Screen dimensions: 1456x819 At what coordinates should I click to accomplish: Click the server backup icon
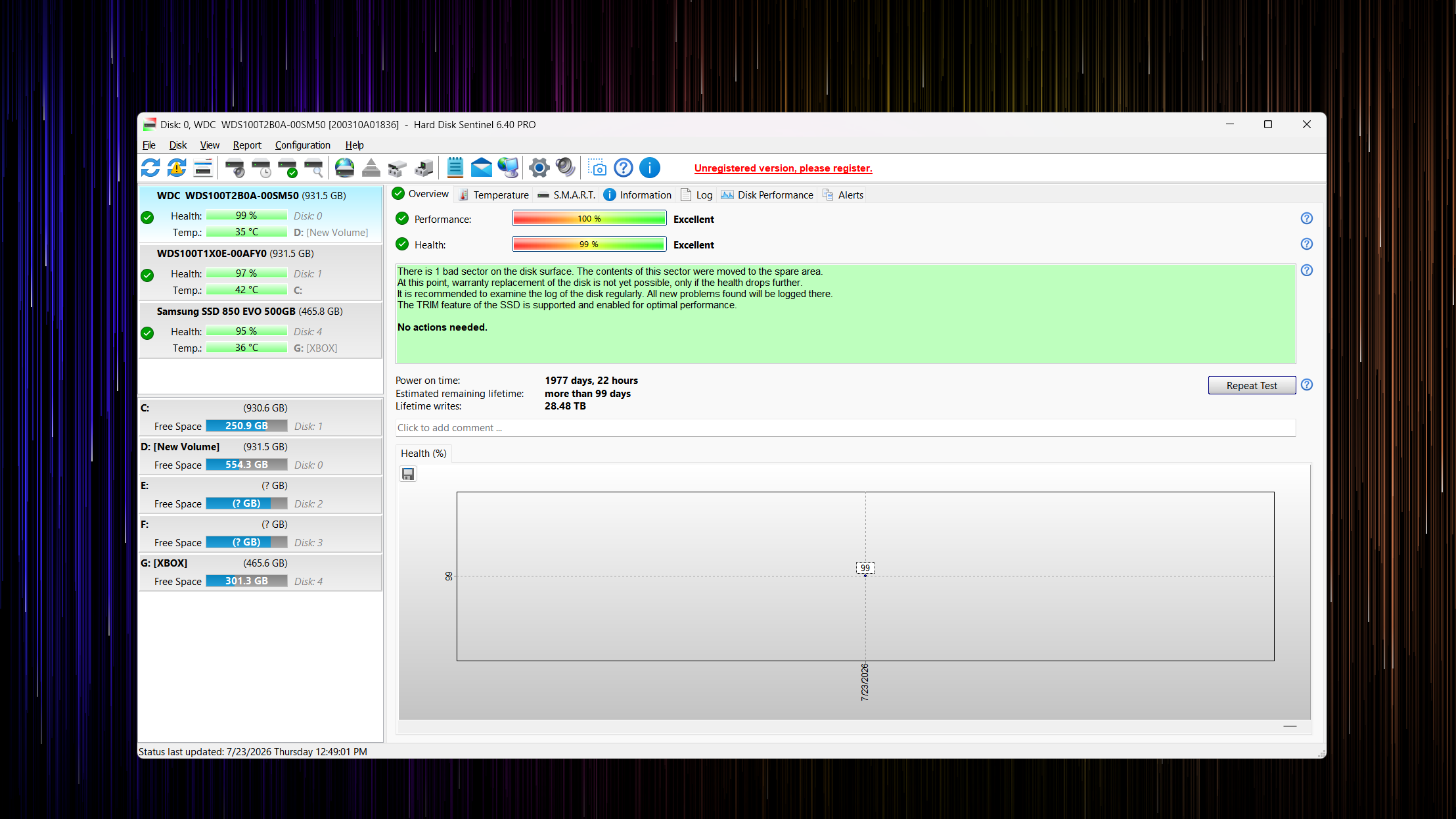424,168
